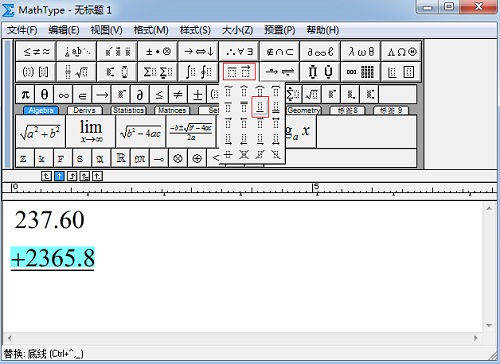Viewport: 500px width, 364px height.
Task: Choose the hat accent template in popup
Action: (x=244, y=91)
